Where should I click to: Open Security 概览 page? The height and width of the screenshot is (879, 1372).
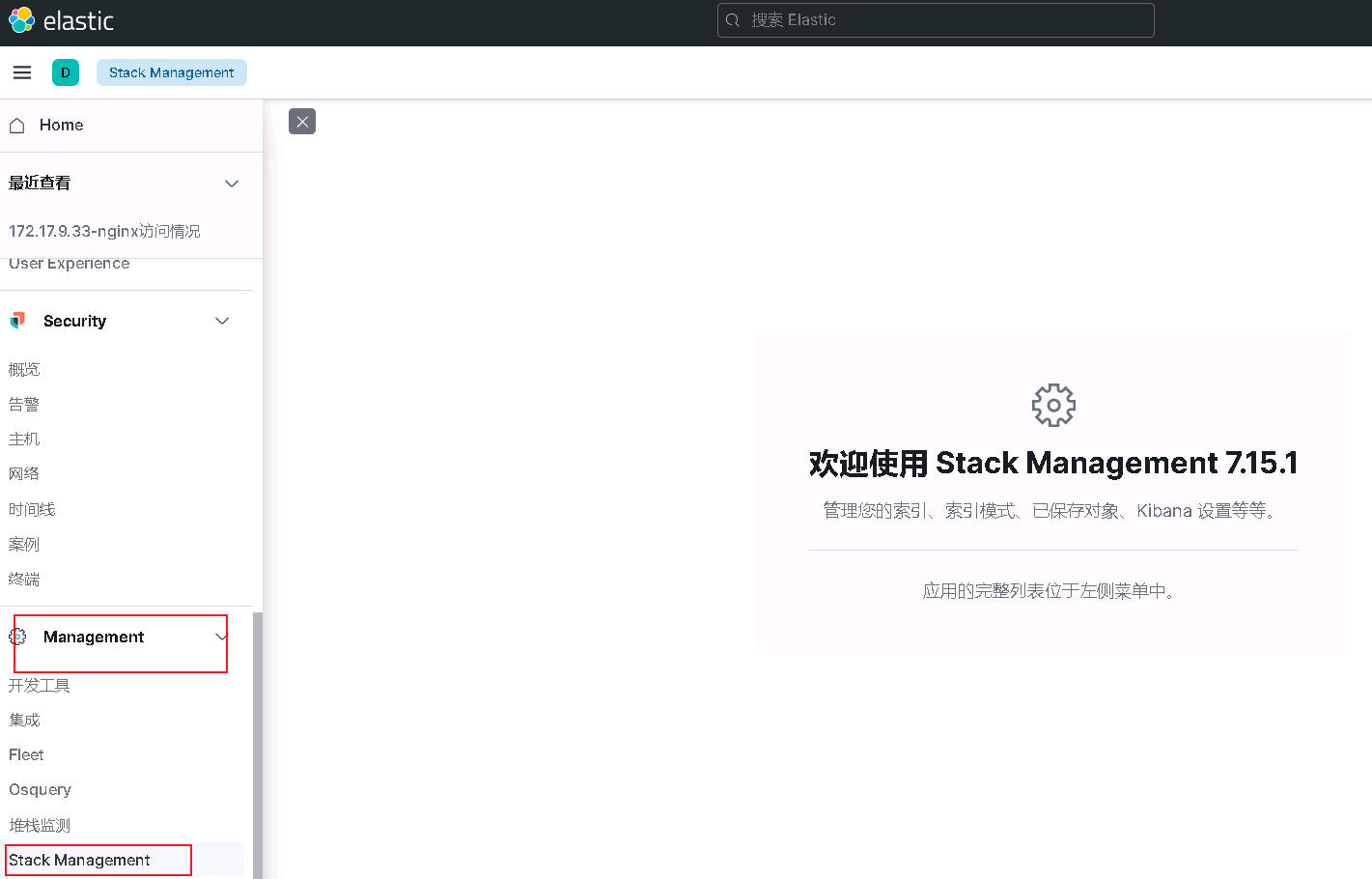[24, 370]
